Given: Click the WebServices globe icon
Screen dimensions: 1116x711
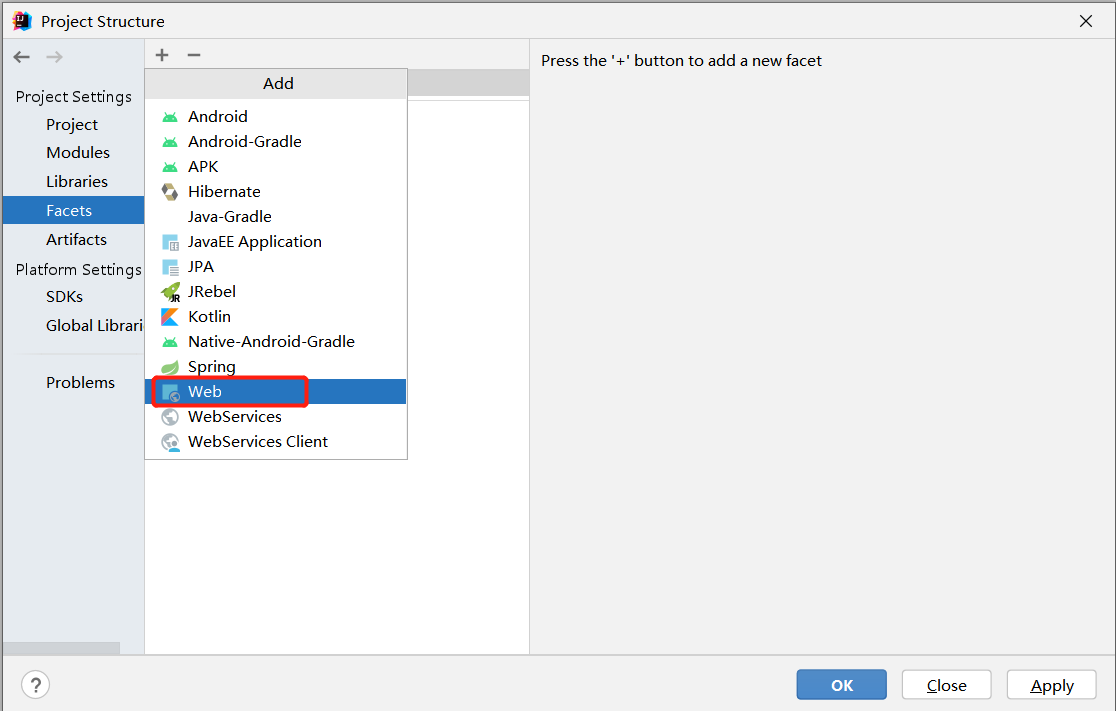Looking at the screenshot, I should (170, 417).
